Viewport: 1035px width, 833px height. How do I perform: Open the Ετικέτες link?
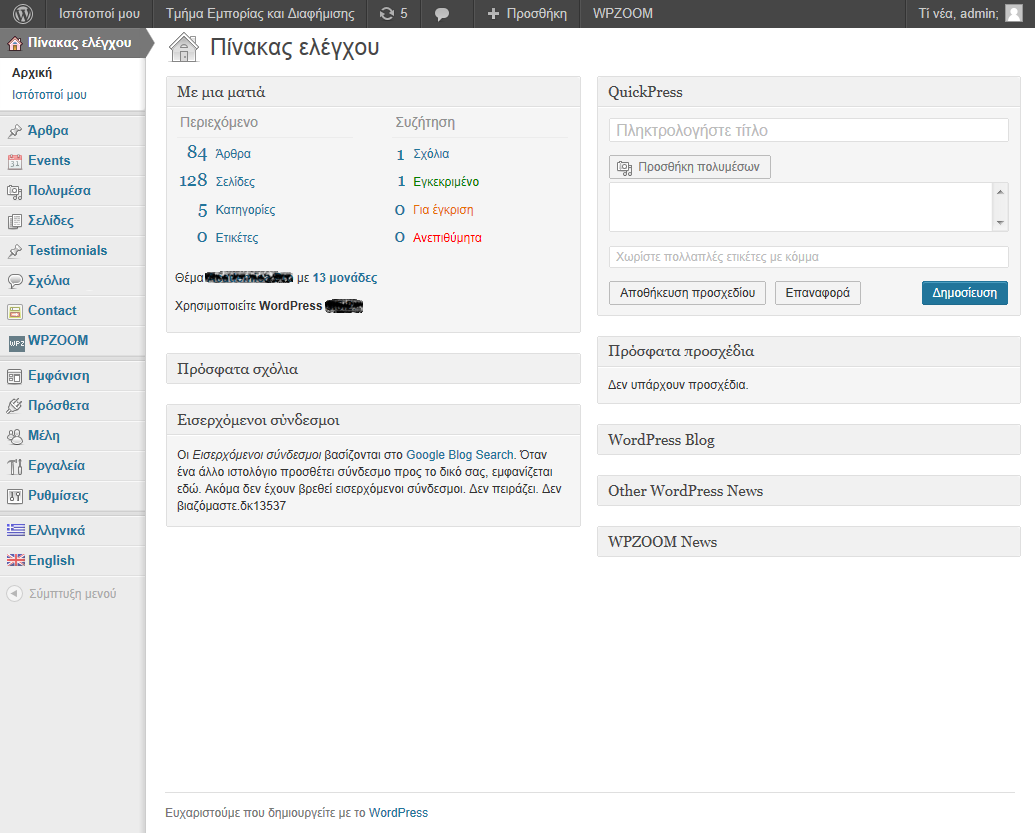[x=236, y=238]
